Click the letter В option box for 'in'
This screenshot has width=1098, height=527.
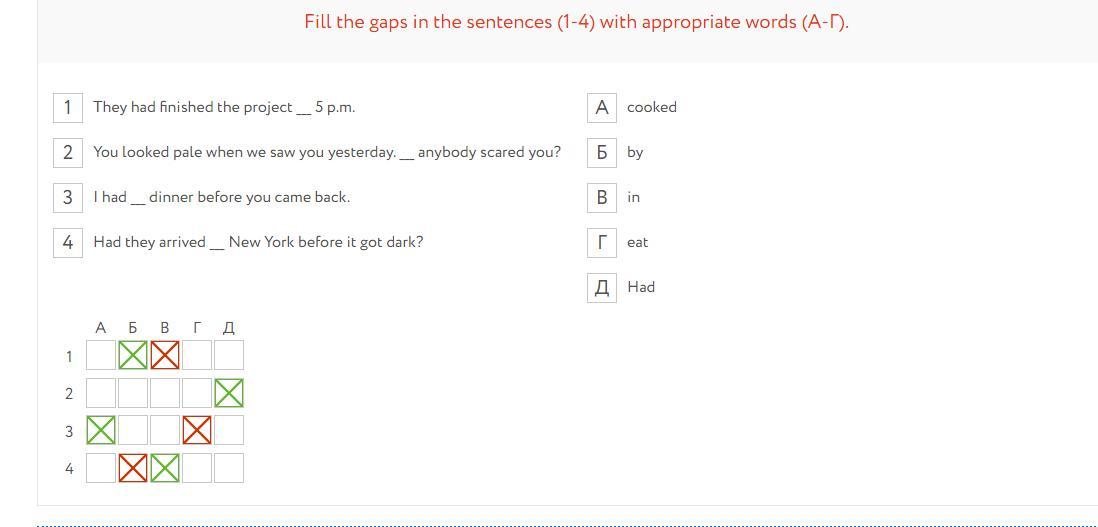point(602,197)
